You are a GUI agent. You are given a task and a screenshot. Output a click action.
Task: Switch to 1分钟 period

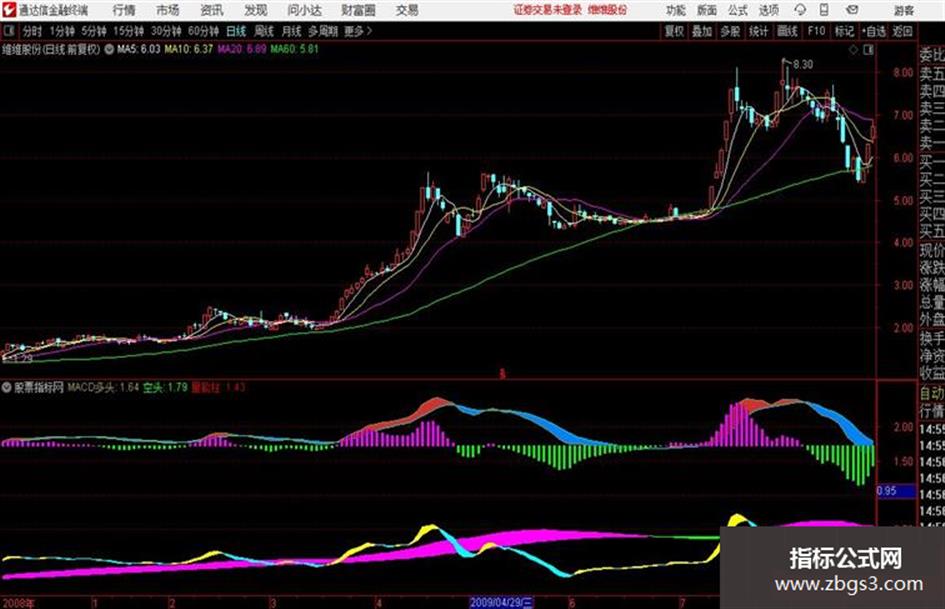[x=62, y=31]
